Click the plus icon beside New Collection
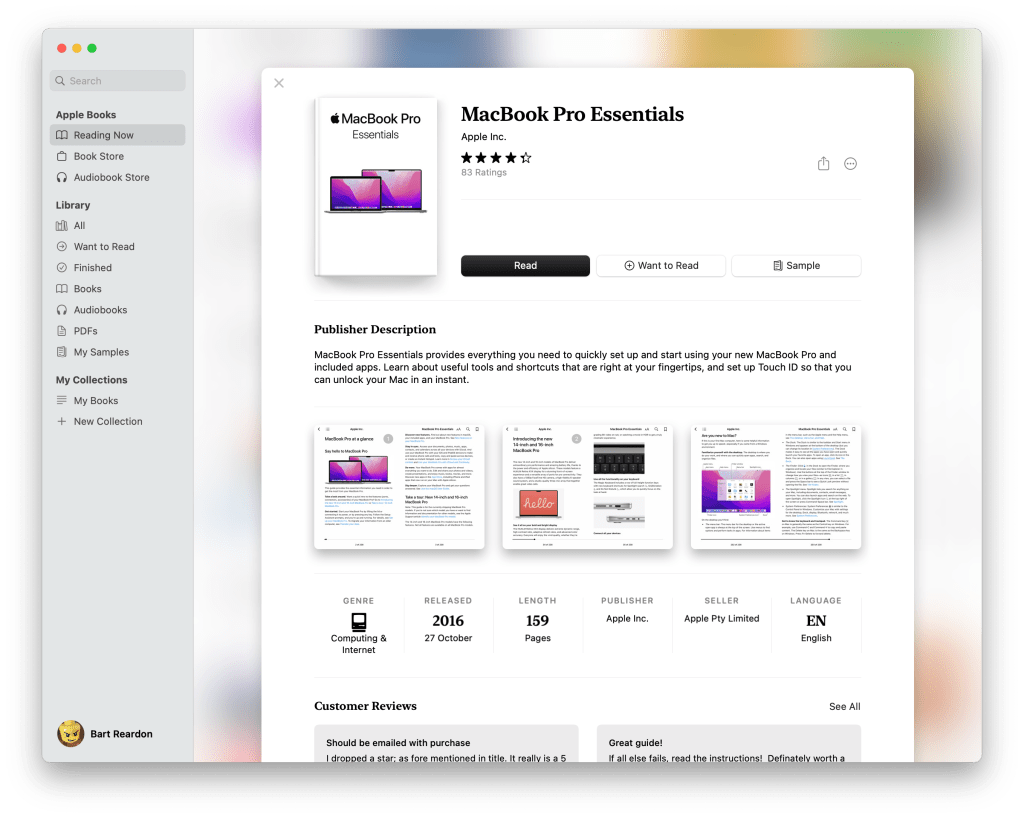Viewport: 1024px width, 818px height. point(62,422)
